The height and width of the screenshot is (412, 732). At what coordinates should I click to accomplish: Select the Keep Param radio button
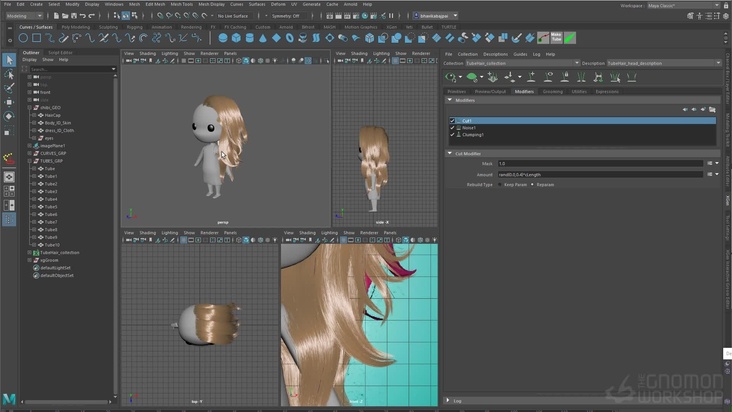click(x=500, y=184)
